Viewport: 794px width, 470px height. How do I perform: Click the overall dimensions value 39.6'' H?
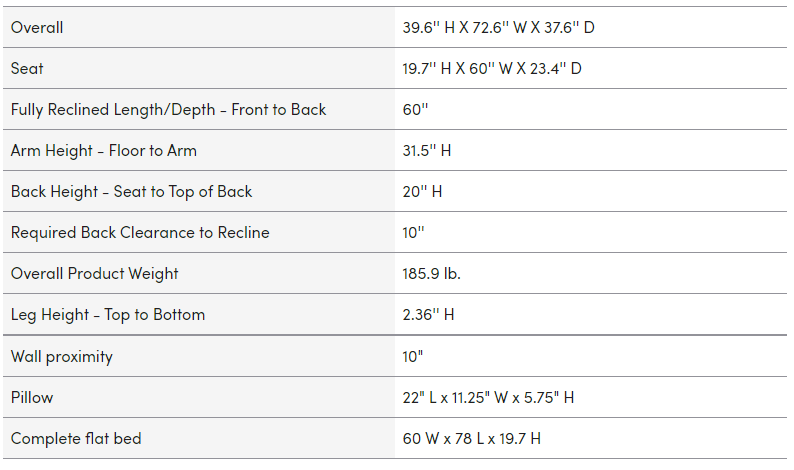498,28
